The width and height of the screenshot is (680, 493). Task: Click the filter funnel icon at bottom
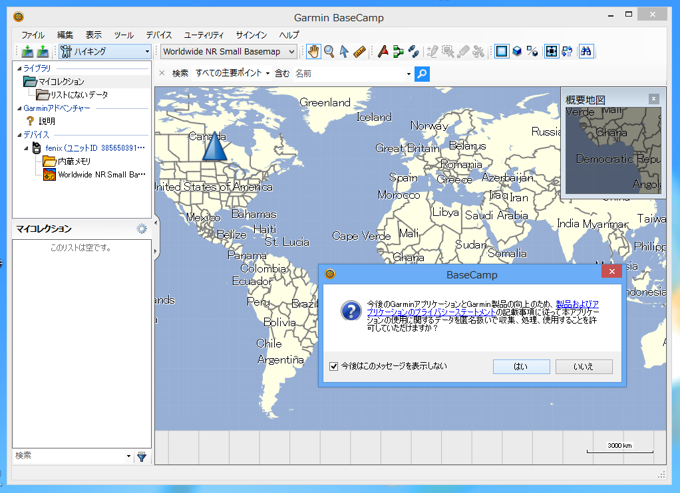coord(142,456)
